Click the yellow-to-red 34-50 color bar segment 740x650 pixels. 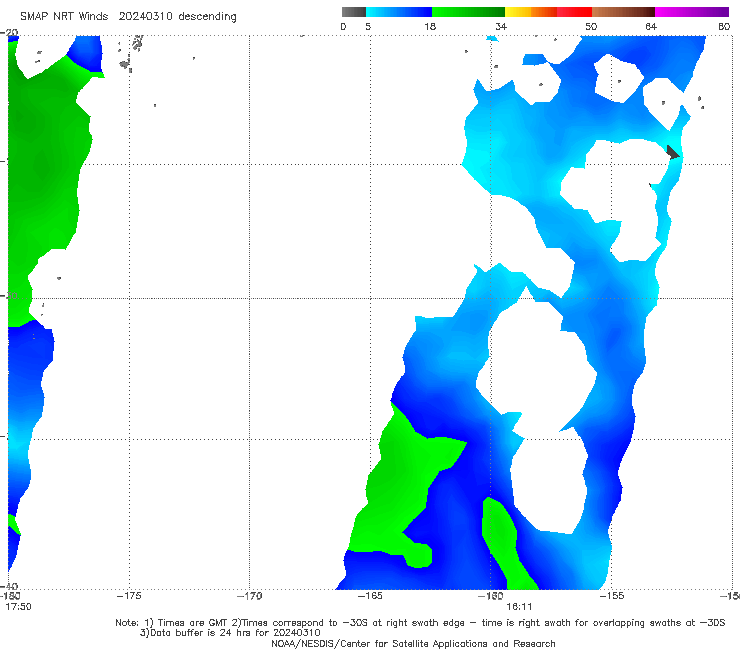pyautogui.click(x=548, y=12)
